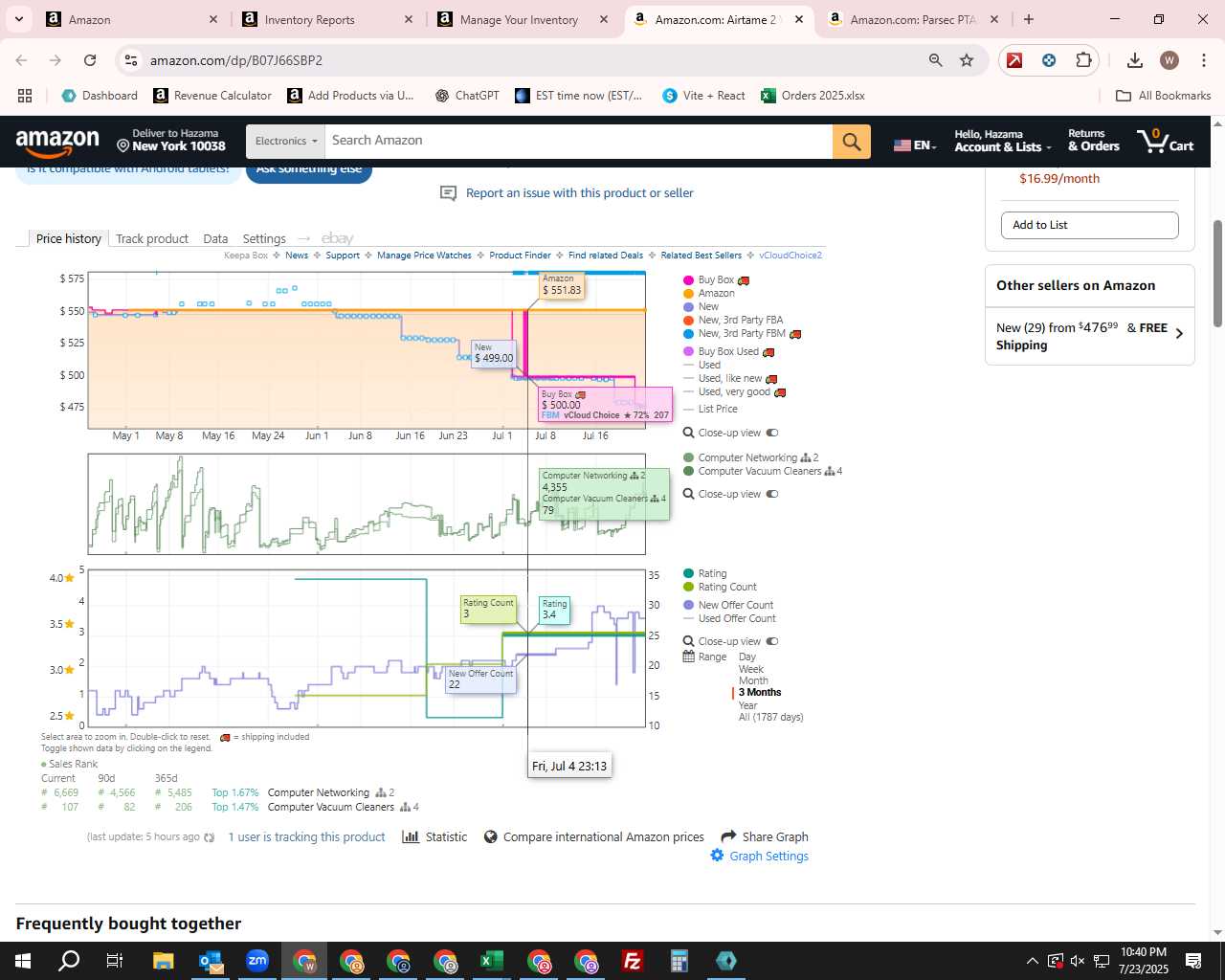Screen dimensions: 1225x980
Task: Open a new browser tab
Action: tap(1029, 19)
